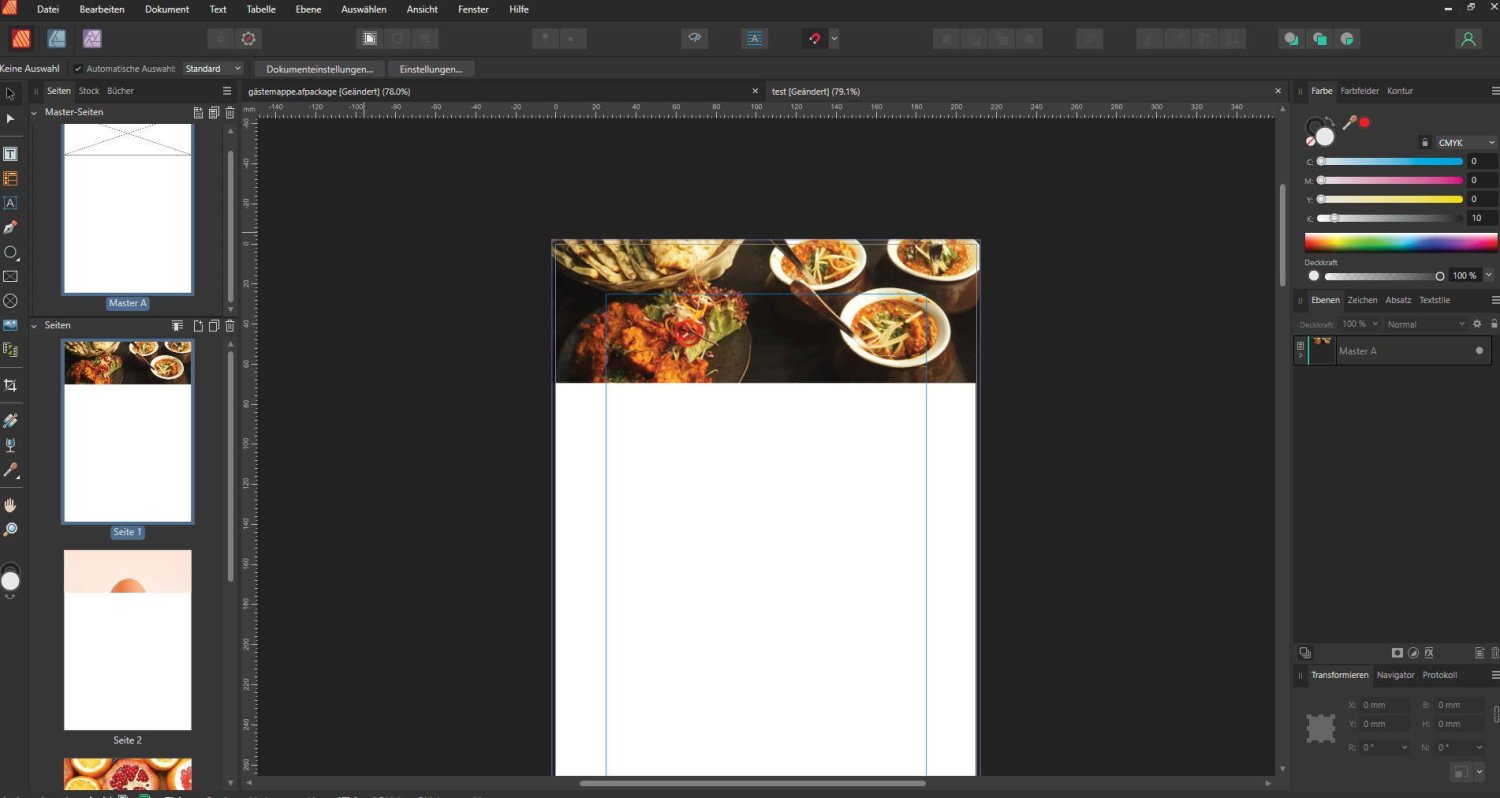Image resolution: width=1500 pixels, height=798 pixels.
Task: Collapse the Master-Seiten section
Action: click(33, 111)
